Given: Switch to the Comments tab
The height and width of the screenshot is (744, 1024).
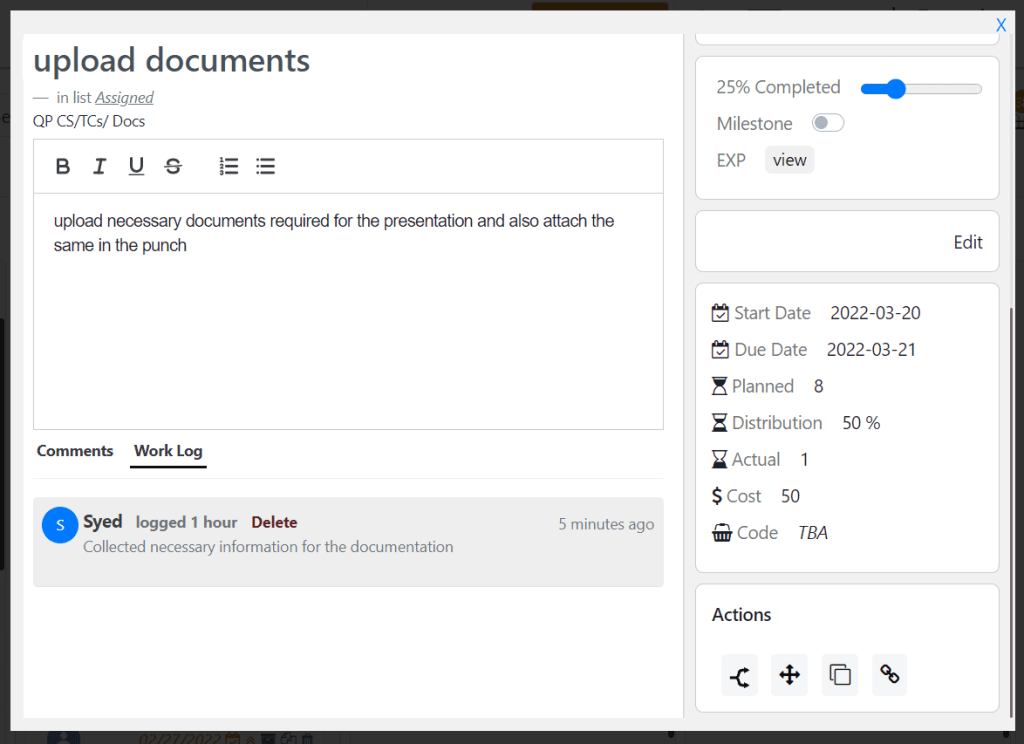Looking at the screenshot, I should (x=74, y=451).
